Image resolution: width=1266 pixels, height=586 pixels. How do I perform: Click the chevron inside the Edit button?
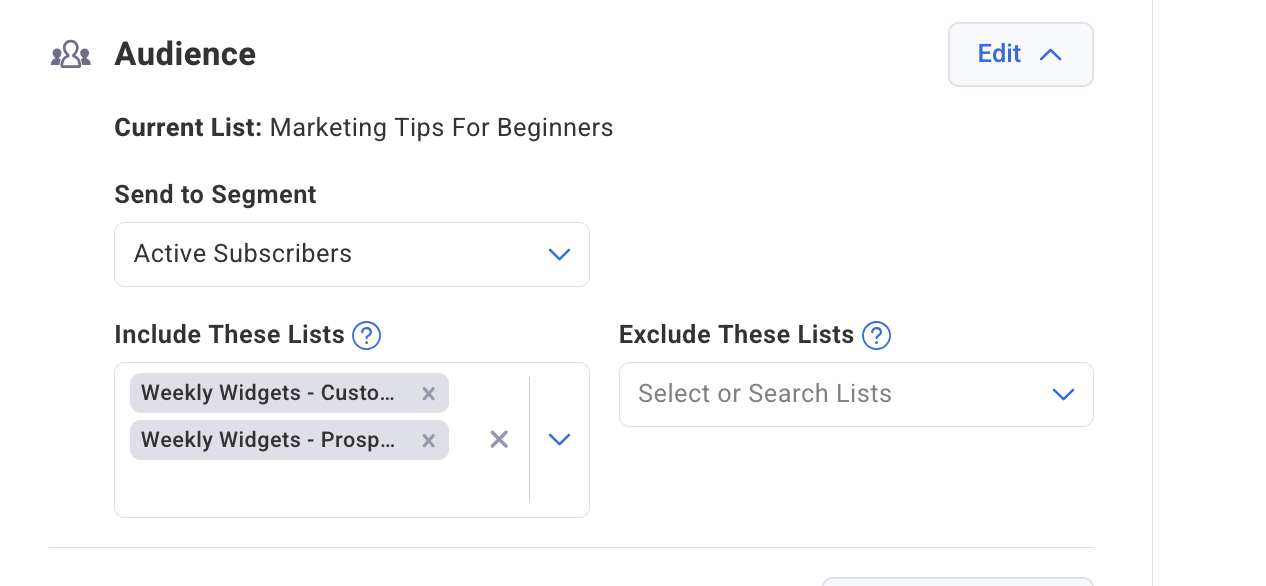tap(1050, 54)
